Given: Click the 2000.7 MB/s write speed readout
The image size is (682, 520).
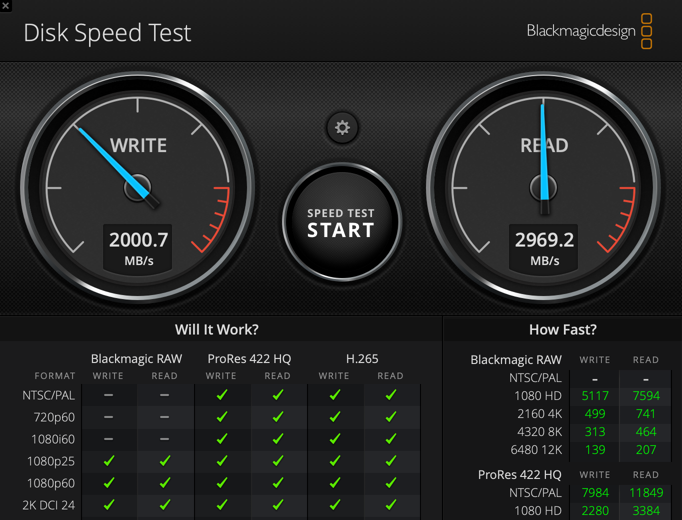Looking at the screenshot, I should [x=138, y=247].
